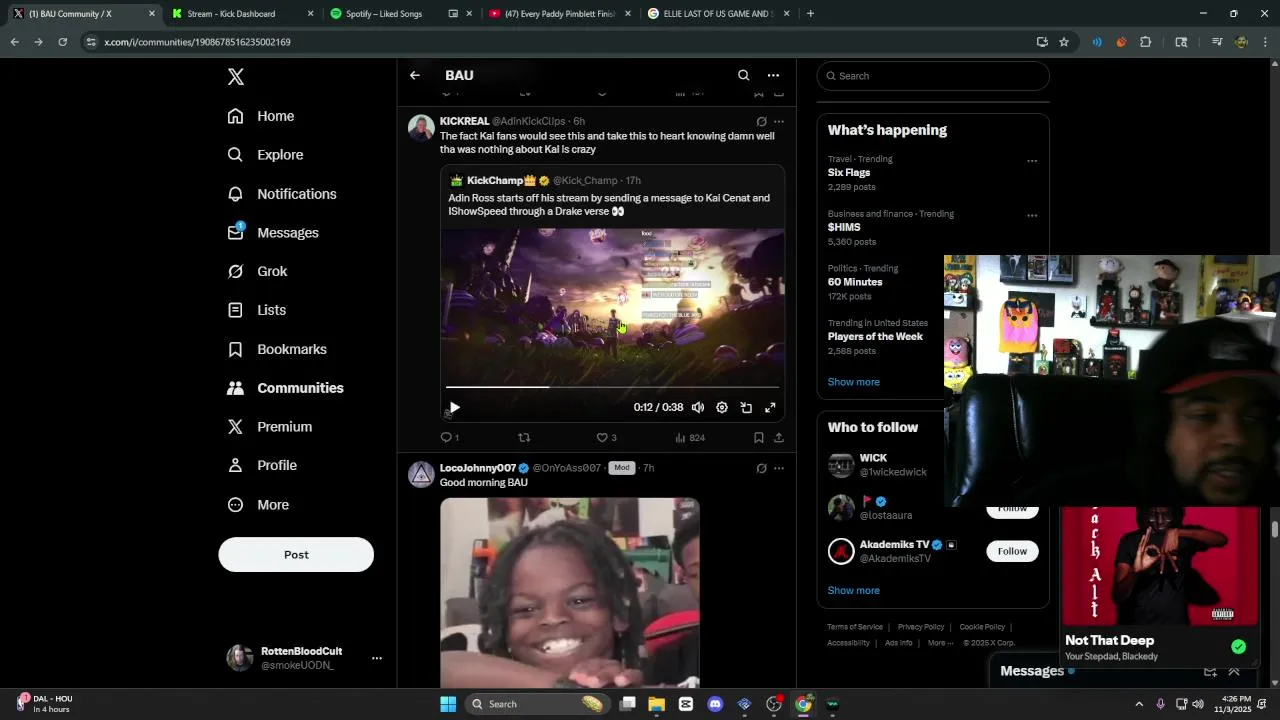Open Grok icon on KICKREAL post
The width and height of the screenshot is (1280, 720).
tap(761, 121)
